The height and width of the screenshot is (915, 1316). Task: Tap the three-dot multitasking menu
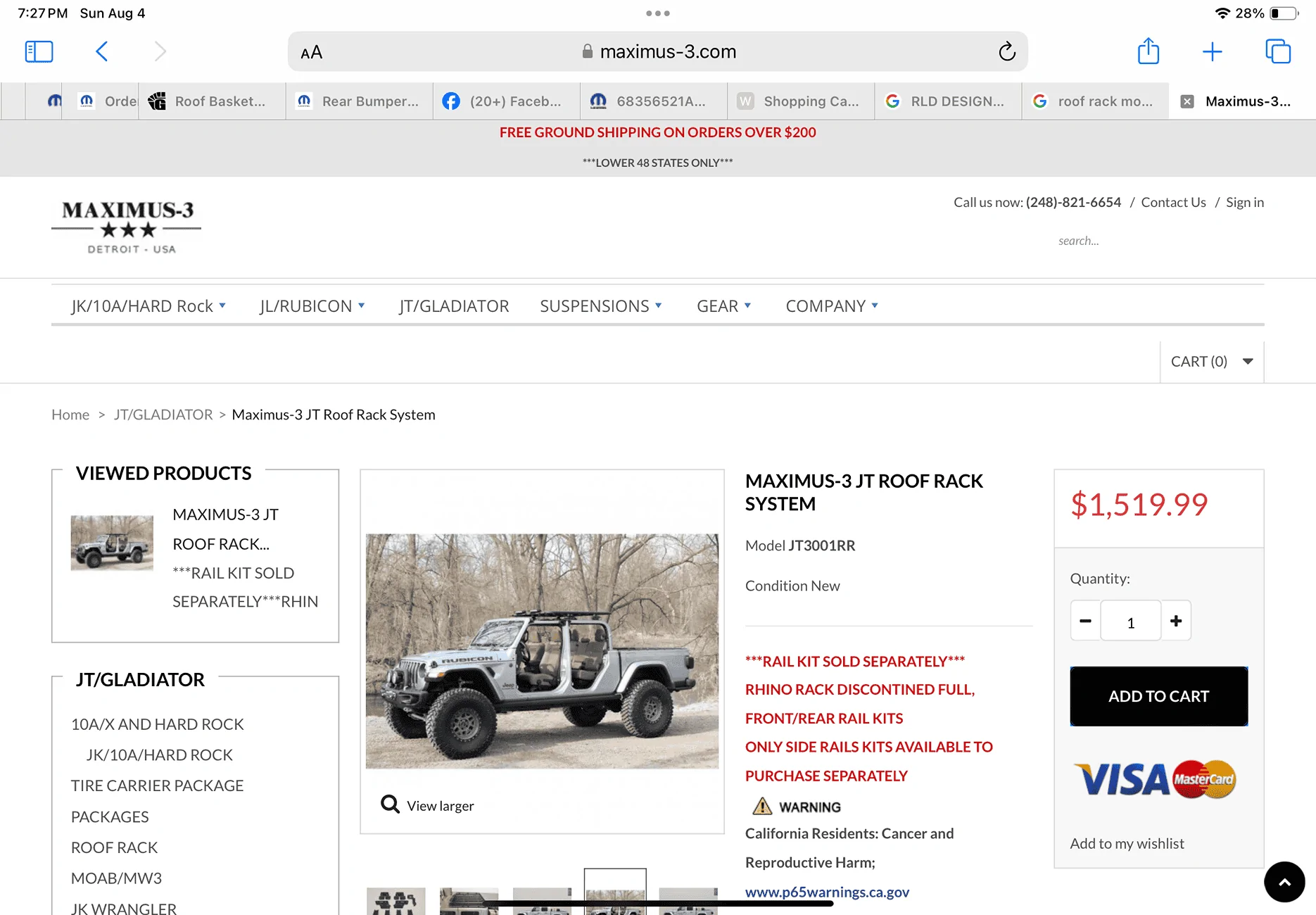pyautogui.click(x=658, y=13)
